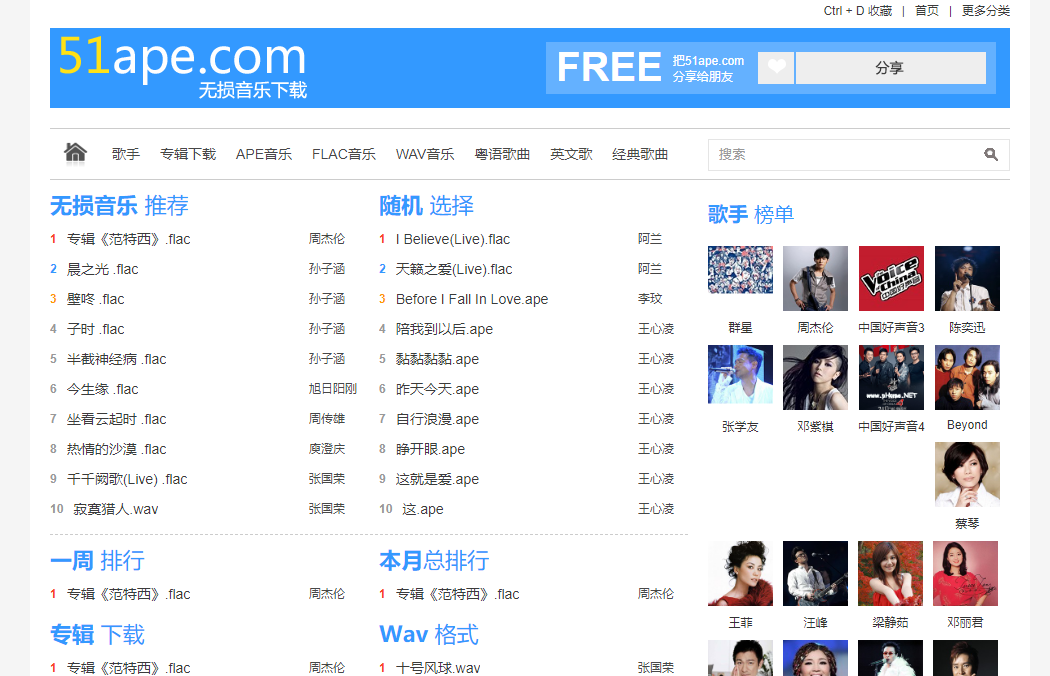Open the 中国好声音3 thumbnail
1050x676 pixels.
891,279
